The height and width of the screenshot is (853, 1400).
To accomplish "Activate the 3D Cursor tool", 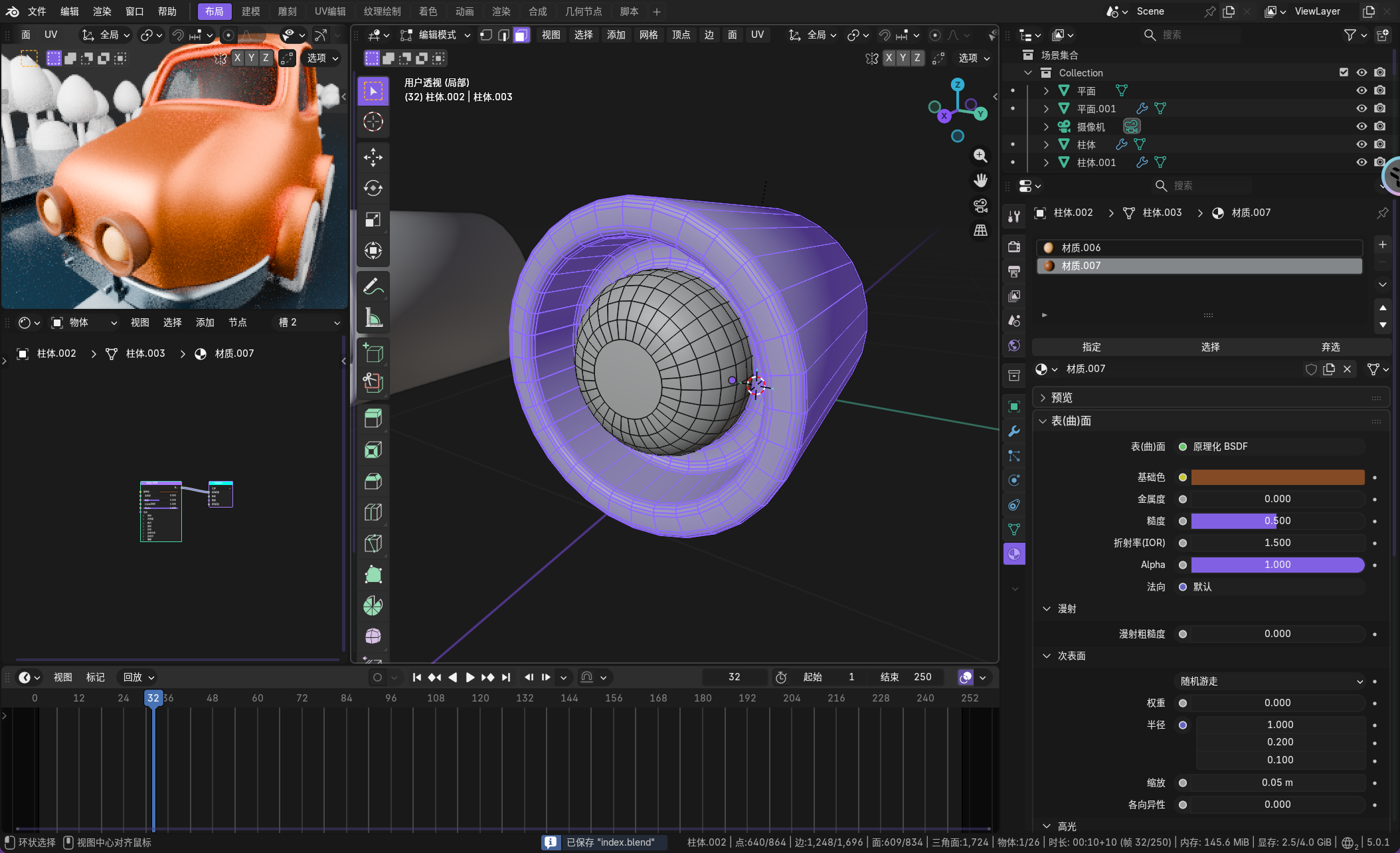I will [x=373, y=122].
